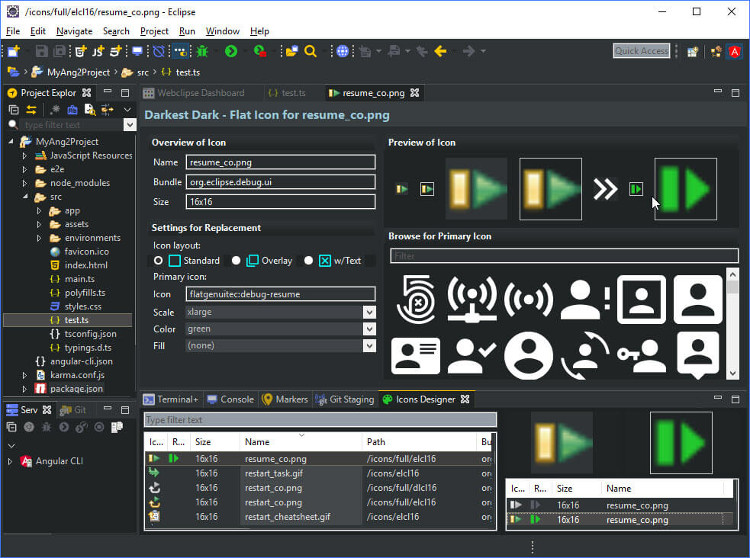Open the Markers tab
The height and width of the screenshot is (558, 750).
285,399
